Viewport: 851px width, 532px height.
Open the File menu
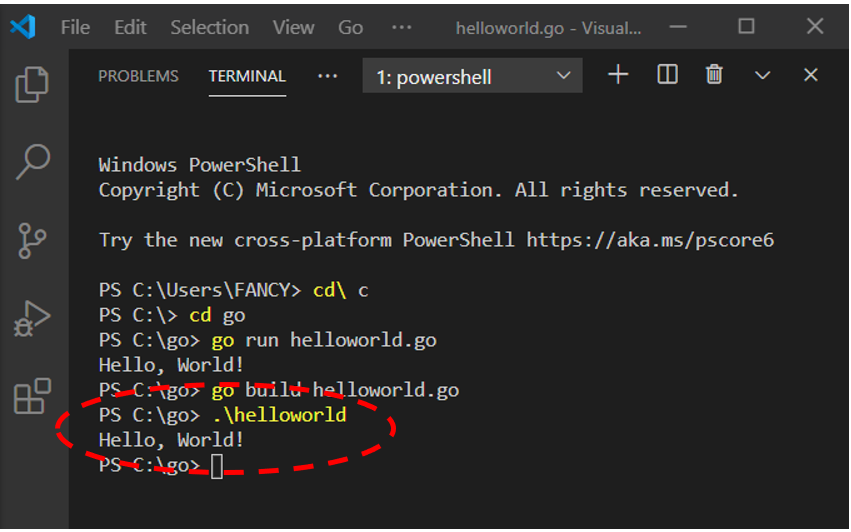75,27
